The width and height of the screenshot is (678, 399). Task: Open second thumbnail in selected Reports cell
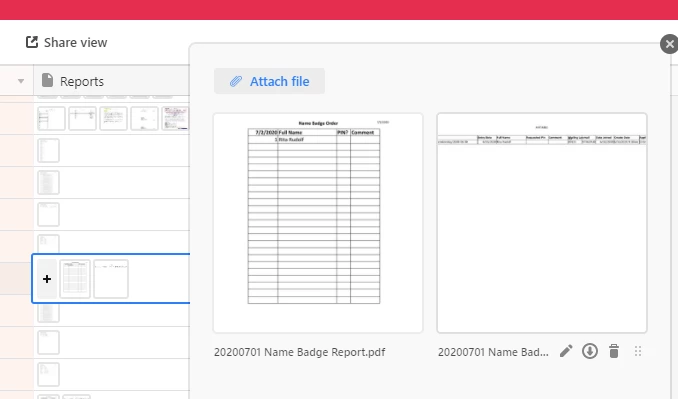[x=111, y=279]
